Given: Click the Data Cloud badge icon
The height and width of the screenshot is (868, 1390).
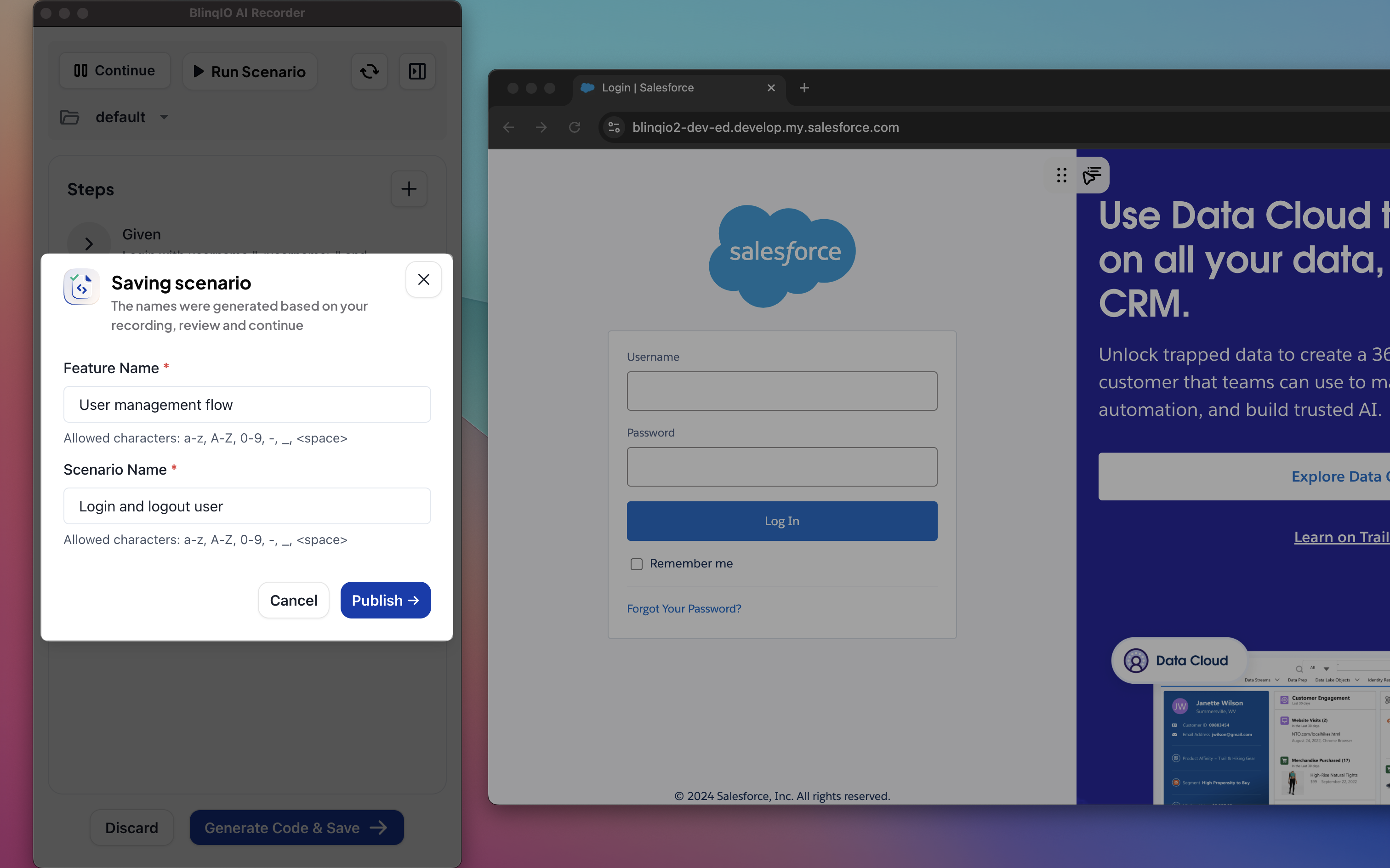Looking at the screenshot, I should 1136,661.
